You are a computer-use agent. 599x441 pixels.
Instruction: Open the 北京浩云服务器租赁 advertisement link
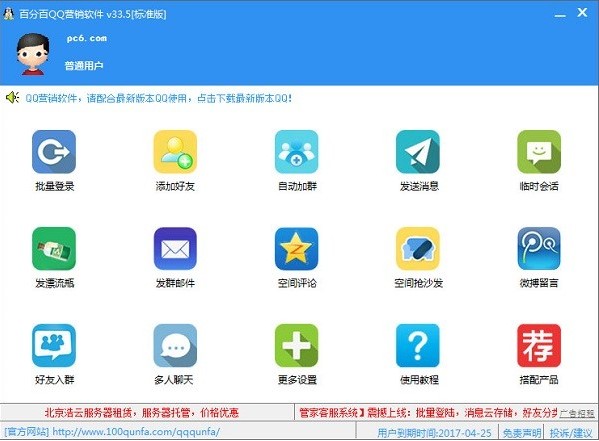coord(142,413)
